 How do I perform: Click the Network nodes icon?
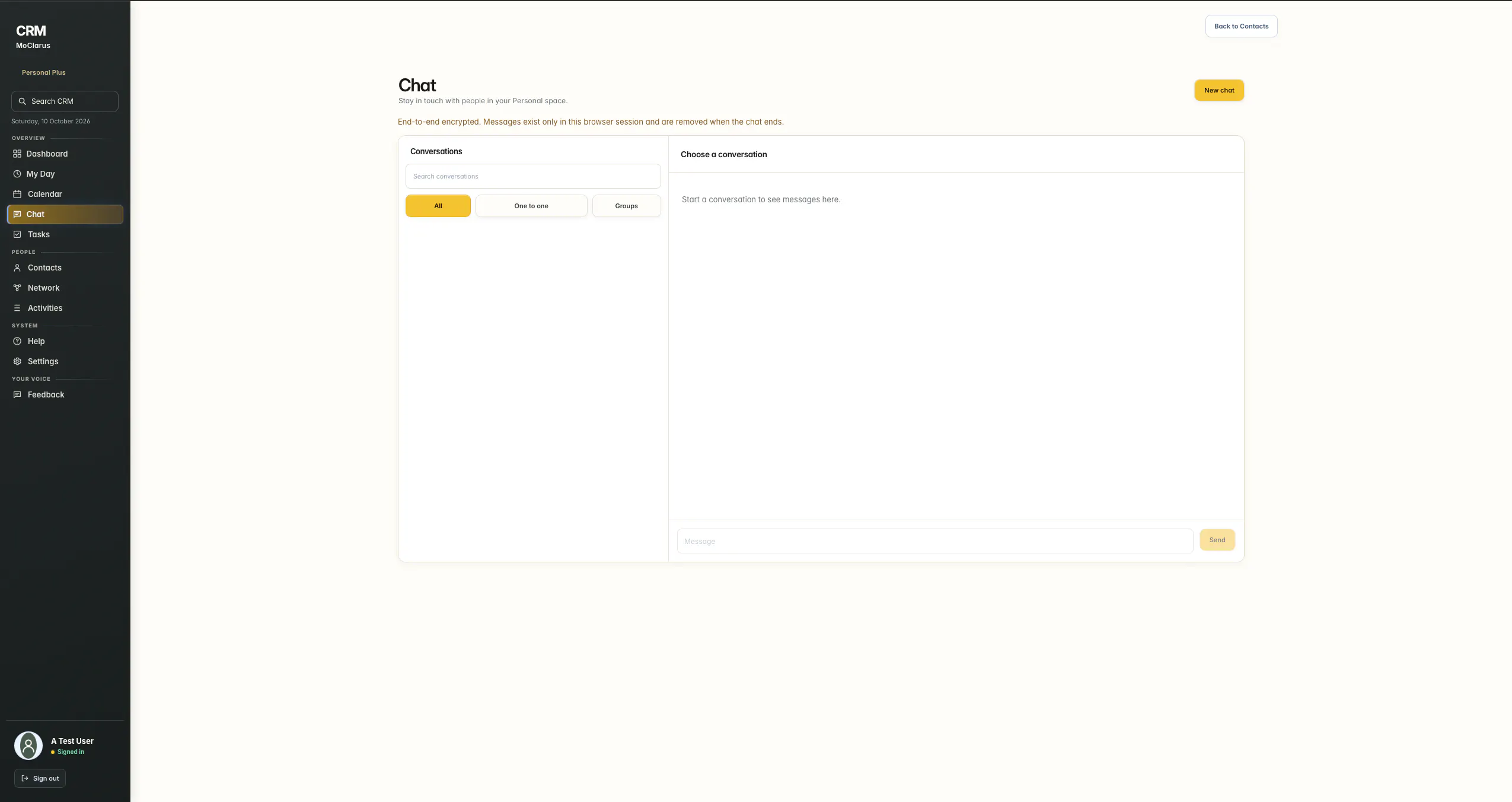tap(17, 288)
